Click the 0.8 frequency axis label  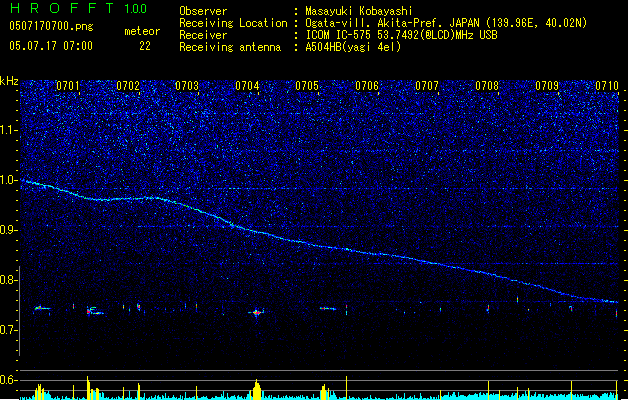pos(9,280)
